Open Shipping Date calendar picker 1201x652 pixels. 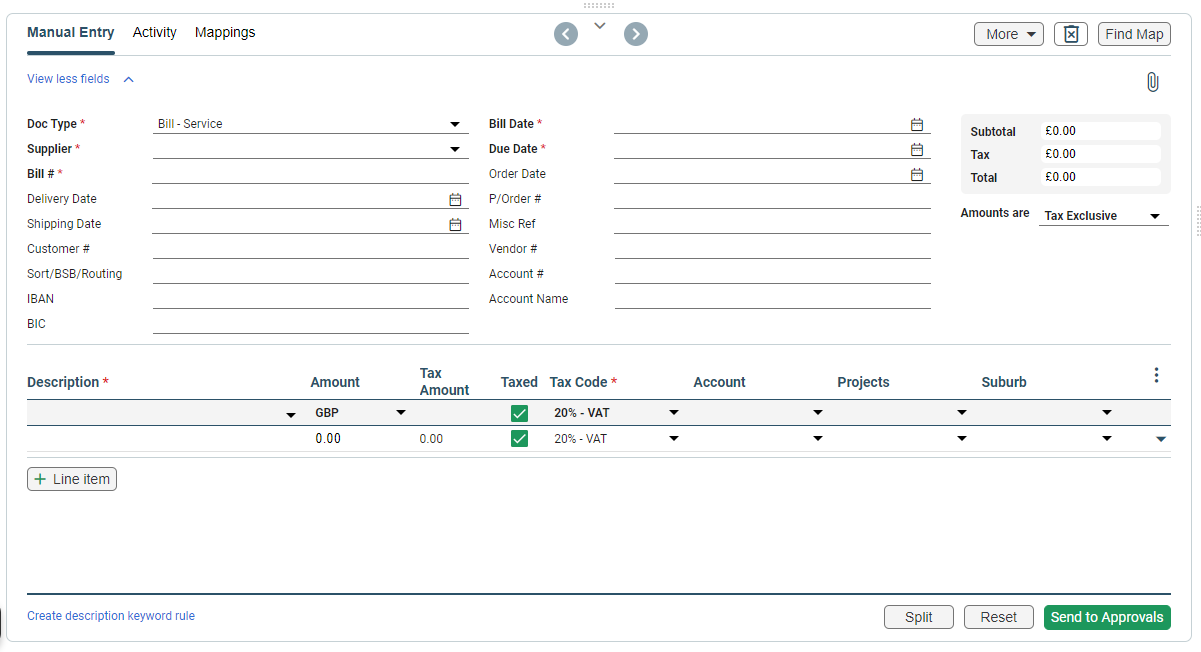455,224
